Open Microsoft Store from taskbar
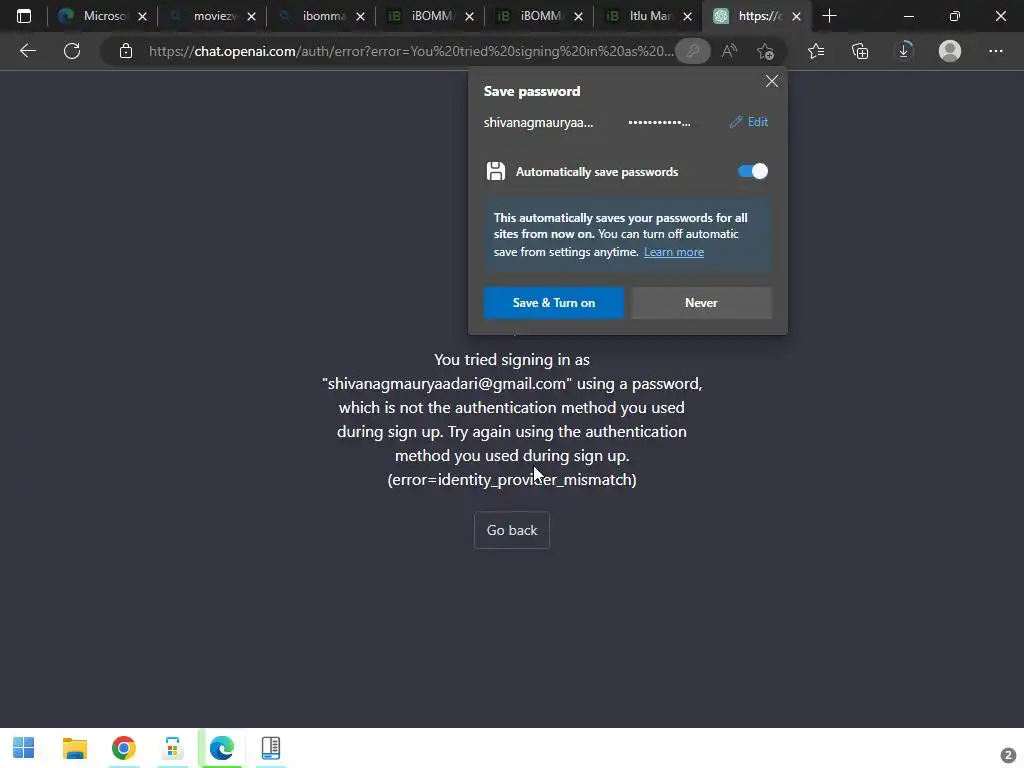The height and width of the screenshot is (768, 1024). 172,748
